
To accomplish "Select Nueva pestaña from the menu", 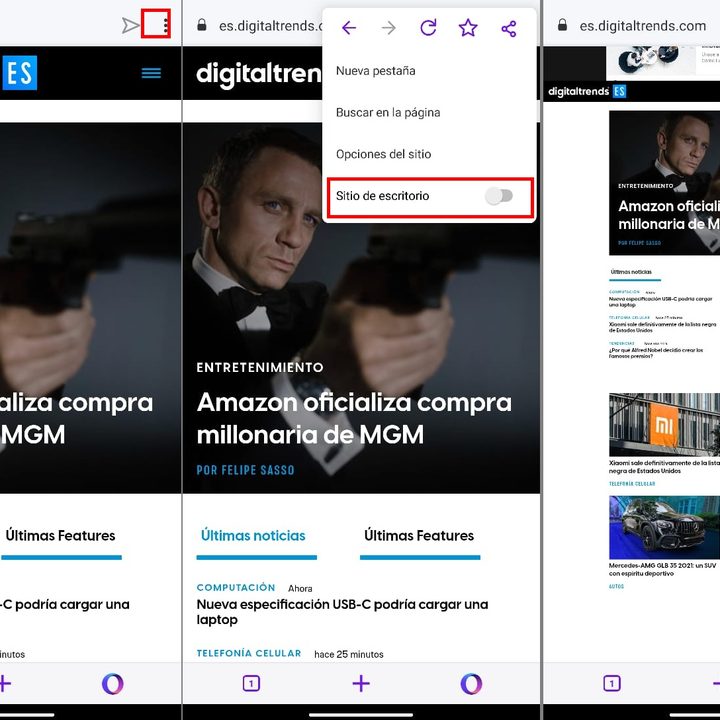I will coord(376,71).
